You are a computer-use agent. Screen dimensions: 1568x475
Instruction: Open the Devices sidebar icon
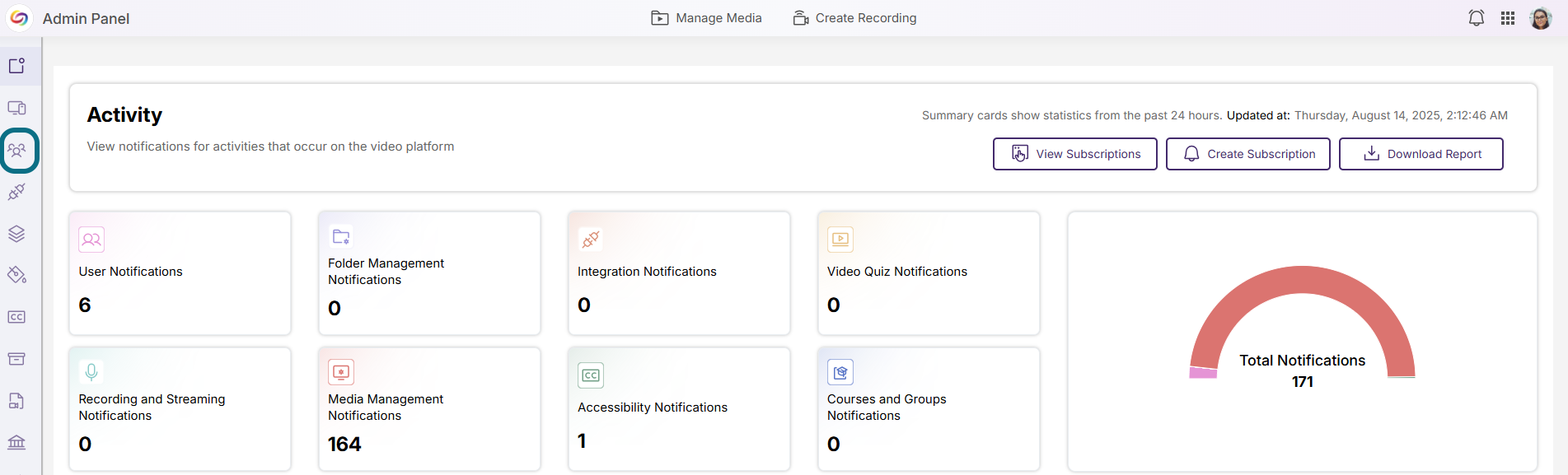(16, 108)
